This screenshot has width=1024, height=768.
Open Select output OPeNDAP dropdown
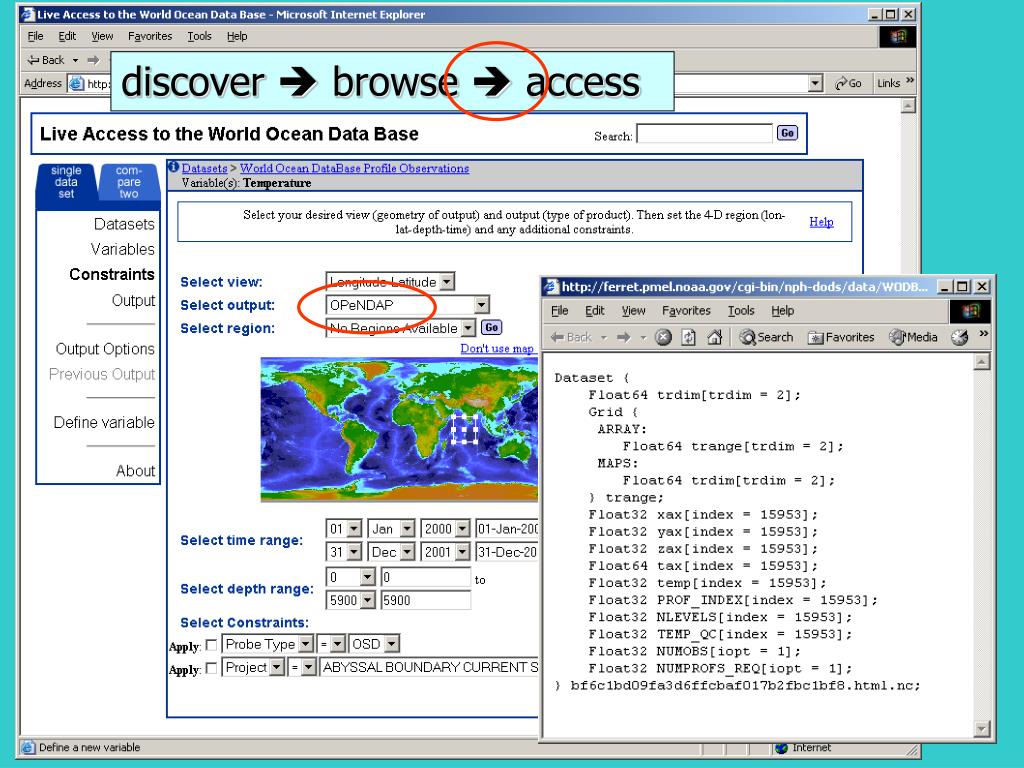[481, 304]
